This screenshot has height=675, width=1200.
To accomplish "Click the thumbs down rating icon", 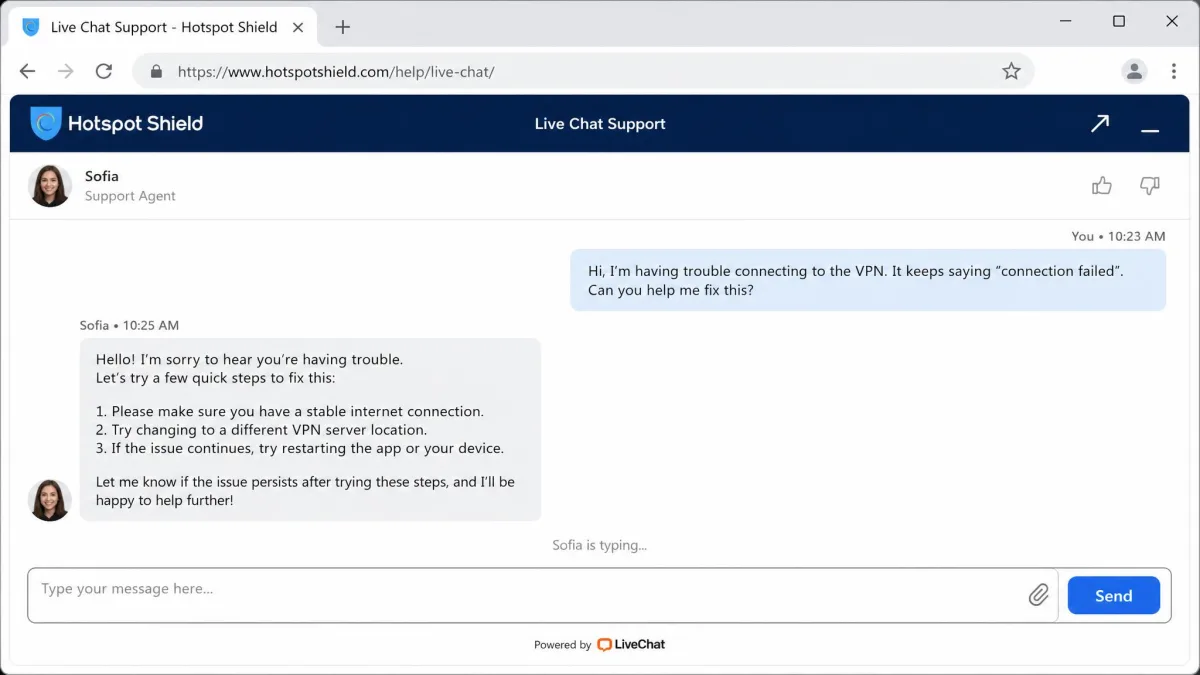I will click(1150, 186).
